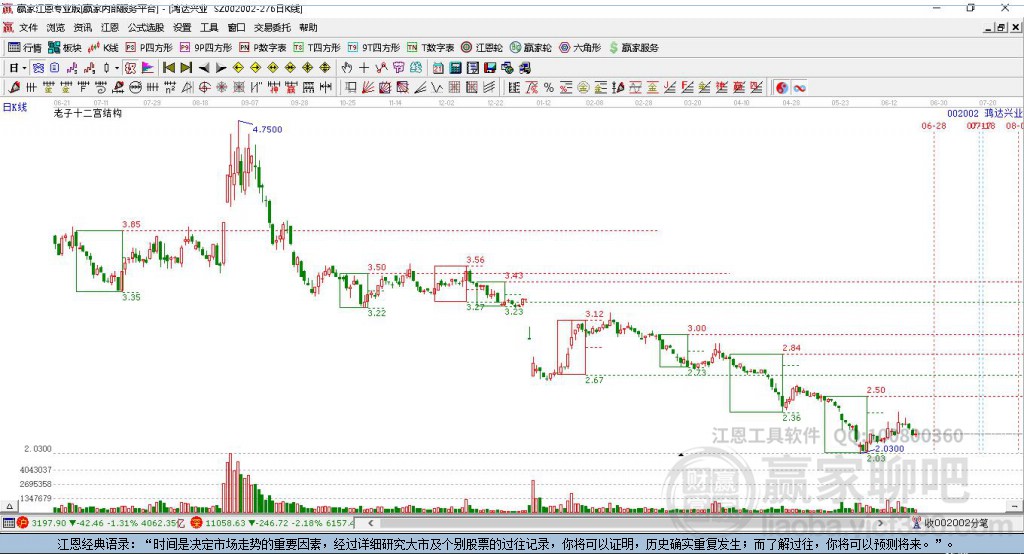Click the 深 index status icon

[x=197, y=523]
